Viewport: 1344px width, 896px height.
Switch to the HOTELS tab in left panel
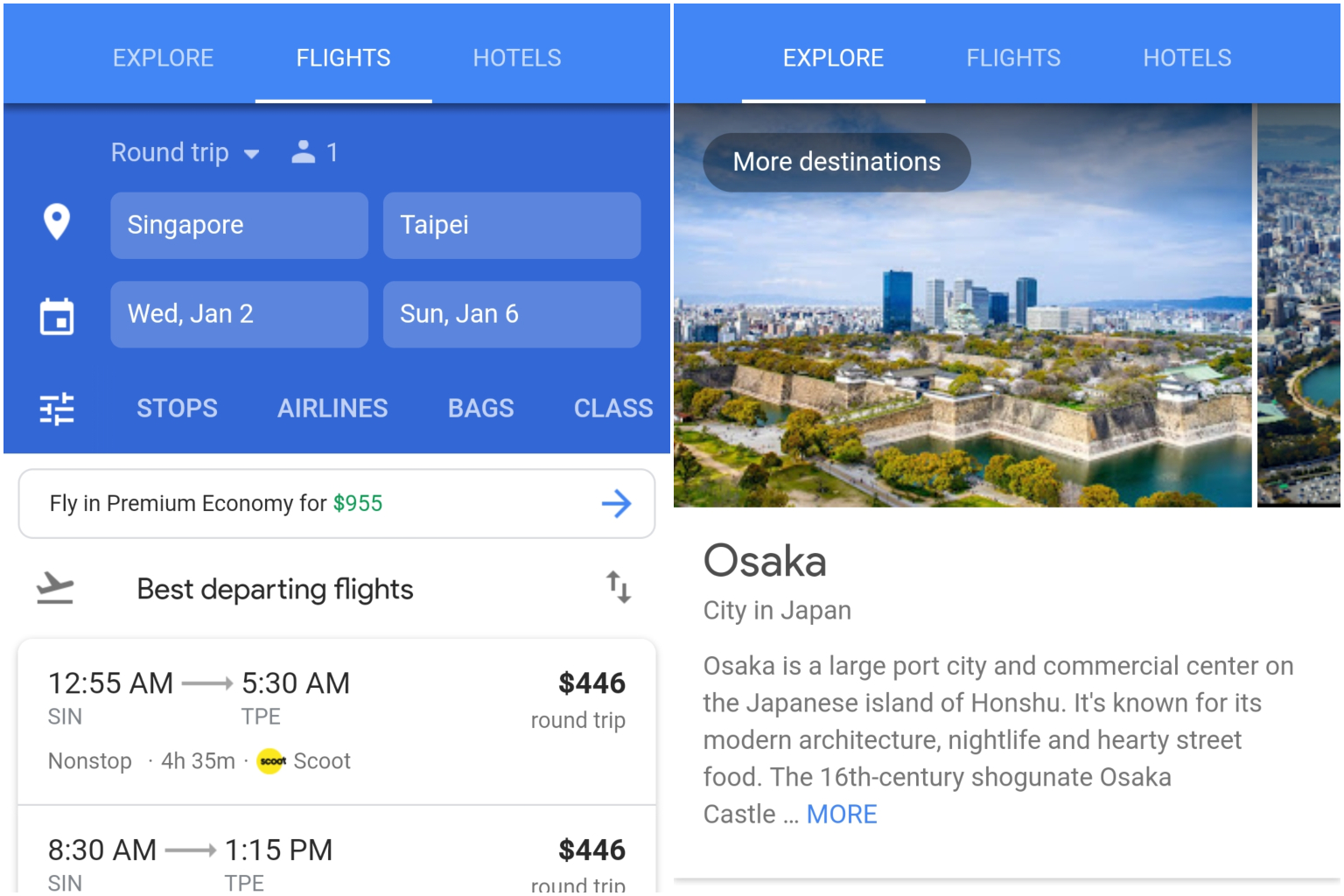click(x=517, y=59)
